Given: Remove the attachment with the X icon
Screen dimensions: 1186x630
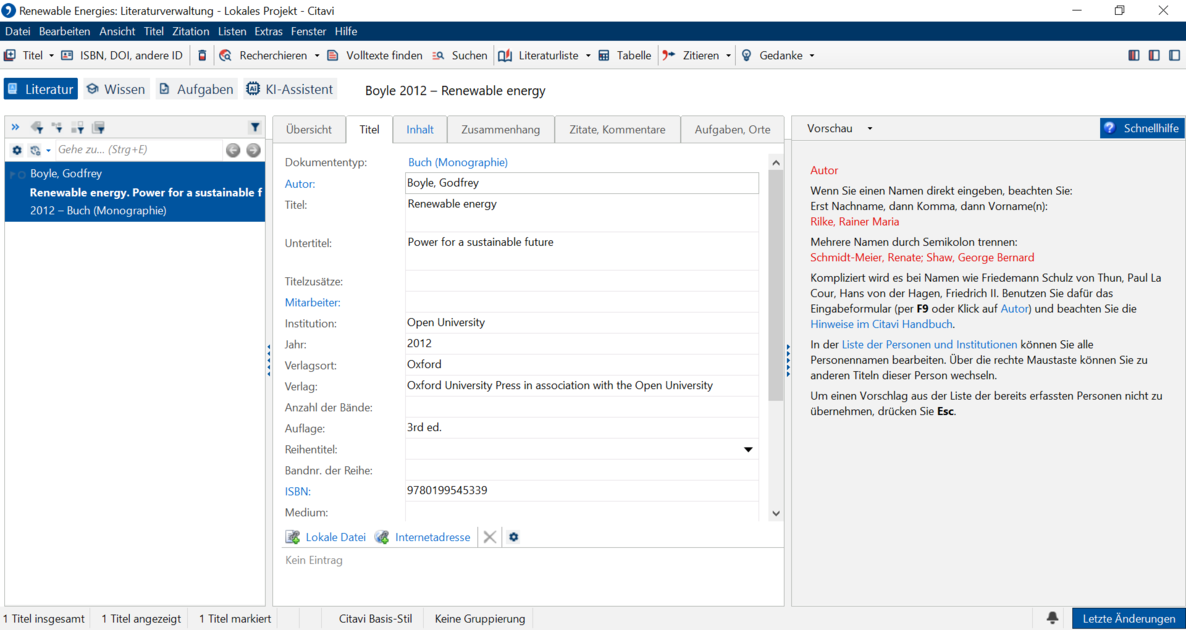Looking at the screenshot, I should pyautogui.click(x=489, y=537).
